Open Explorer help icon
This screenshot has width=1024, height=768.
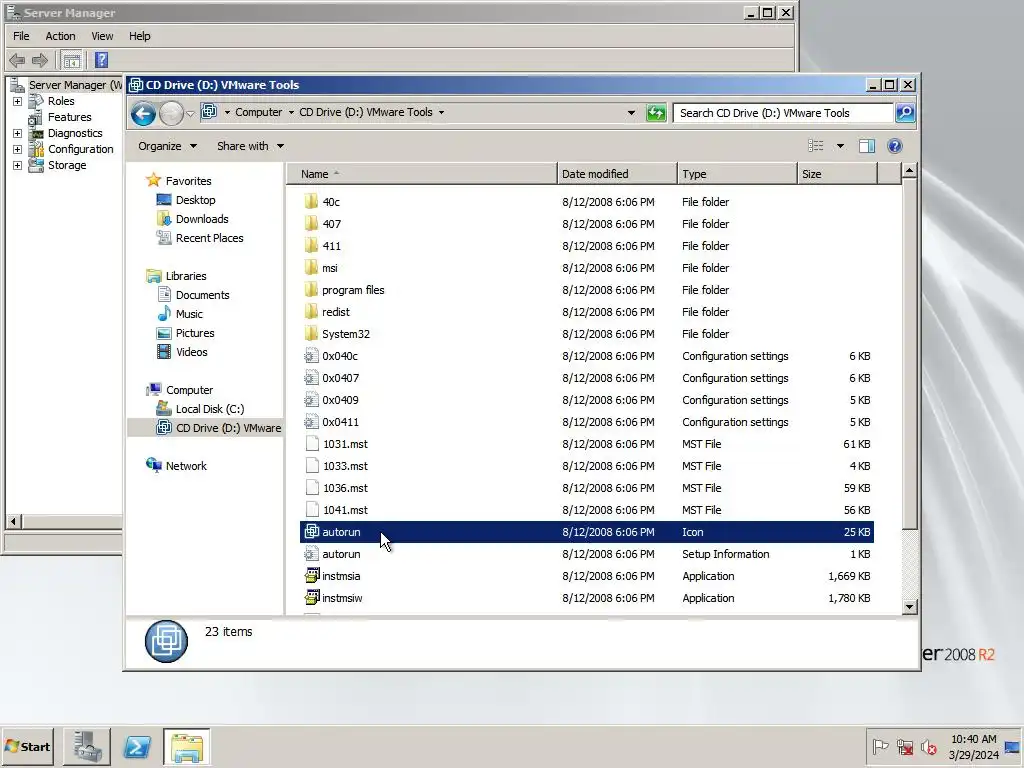pyautogui.click(x=895, y=146)
